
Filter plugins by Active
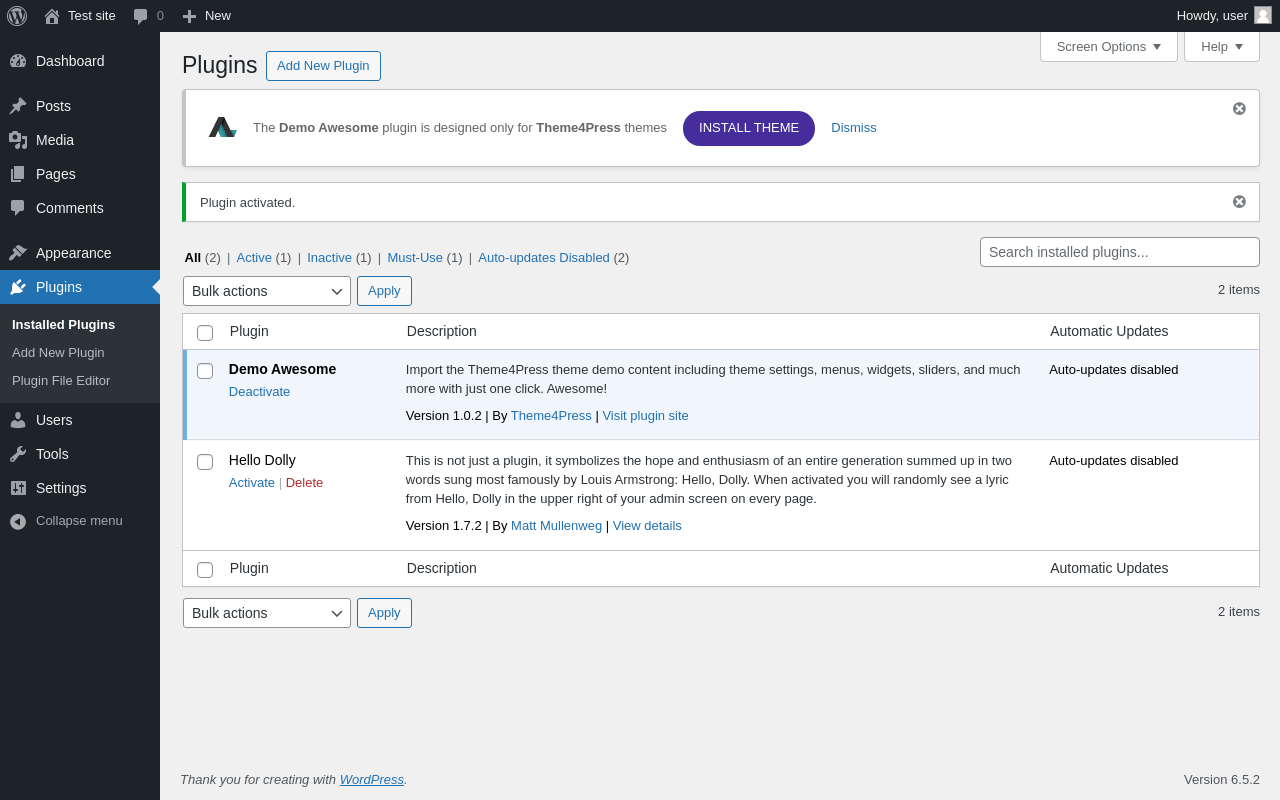click(x=254, y=257)
